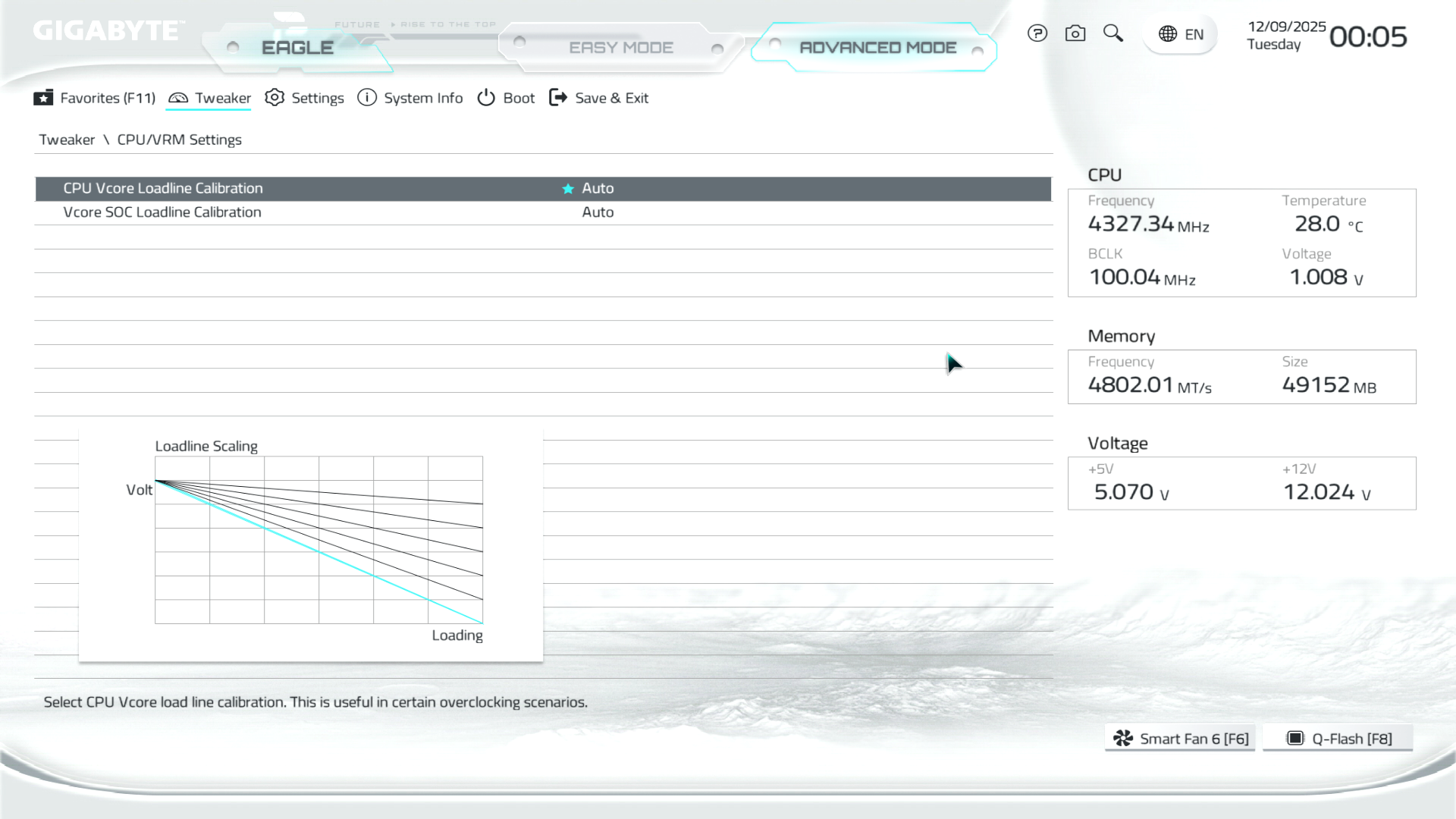Click the help question mark icon
Image resolution: width=1456 pixels, height=819 pixels.
click(x=1037, y=33)
